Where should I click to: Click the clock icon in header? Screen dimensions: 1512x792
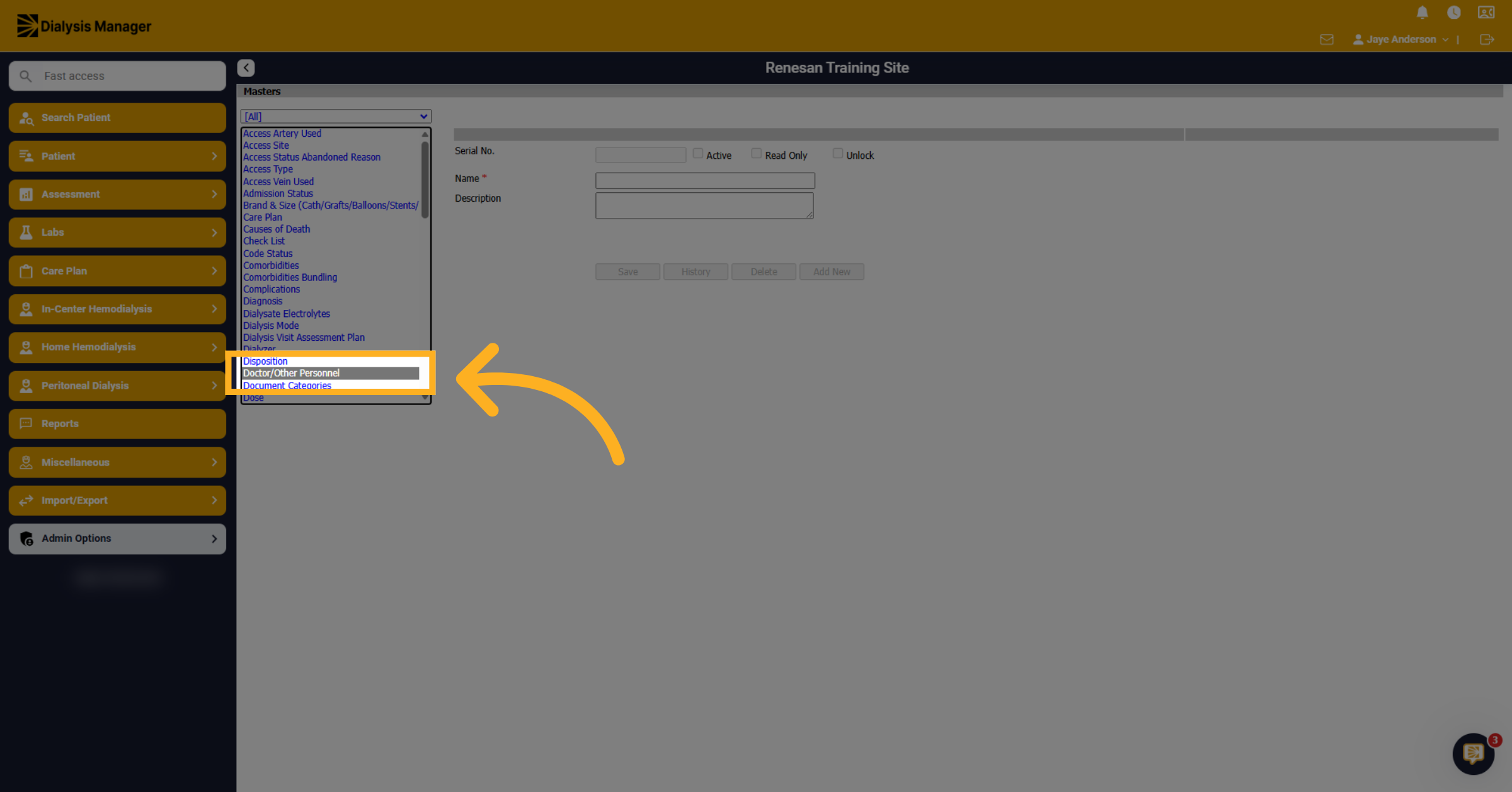(1454, 13)
